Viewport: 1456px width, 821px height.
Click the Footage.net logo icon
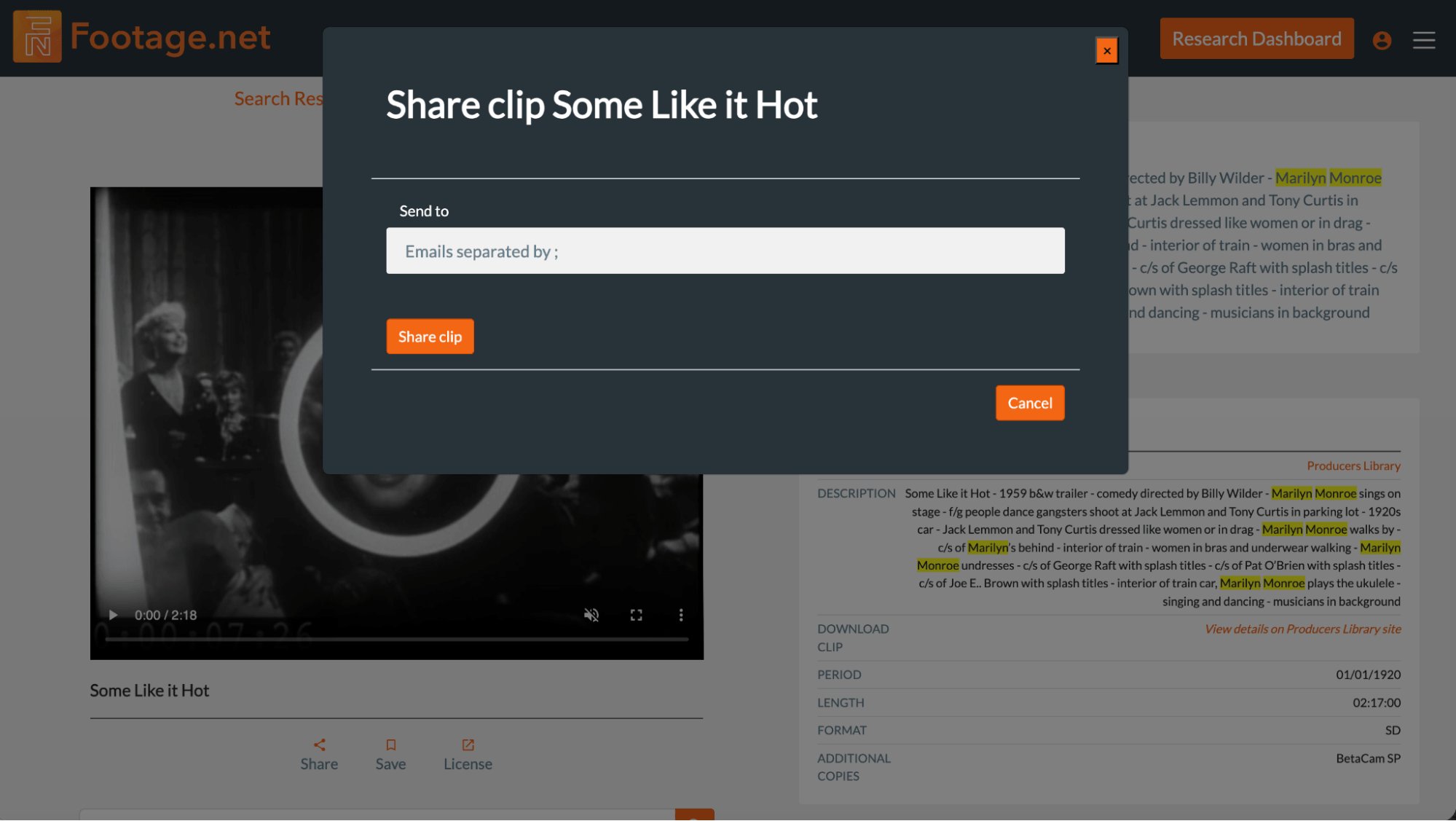click(x=37, y=37)
